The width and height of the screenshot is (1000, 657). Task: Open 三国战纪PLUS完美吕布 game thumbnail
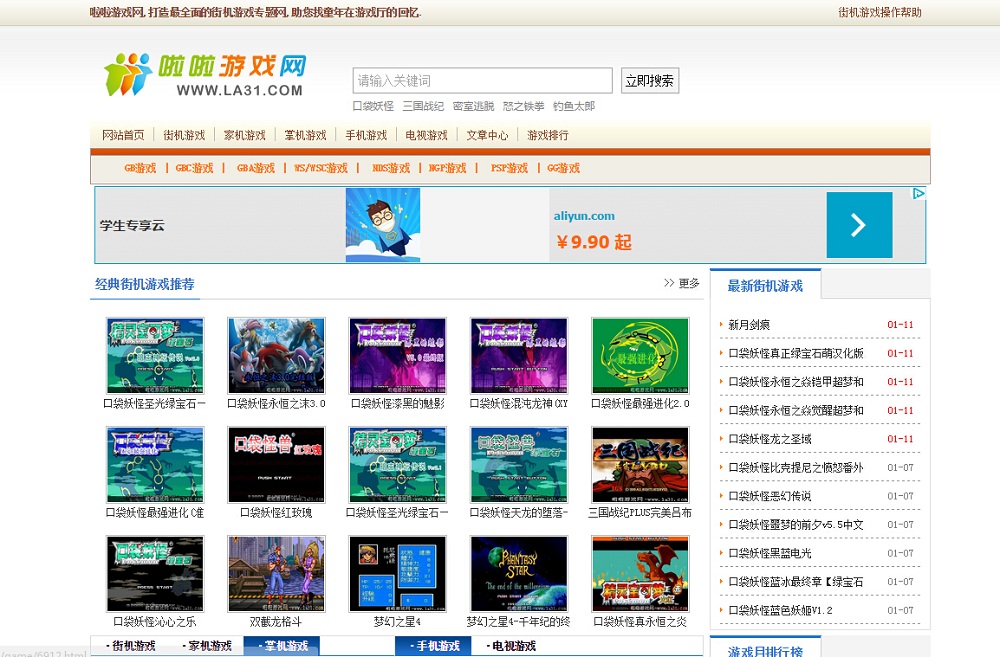coord(640,464)
